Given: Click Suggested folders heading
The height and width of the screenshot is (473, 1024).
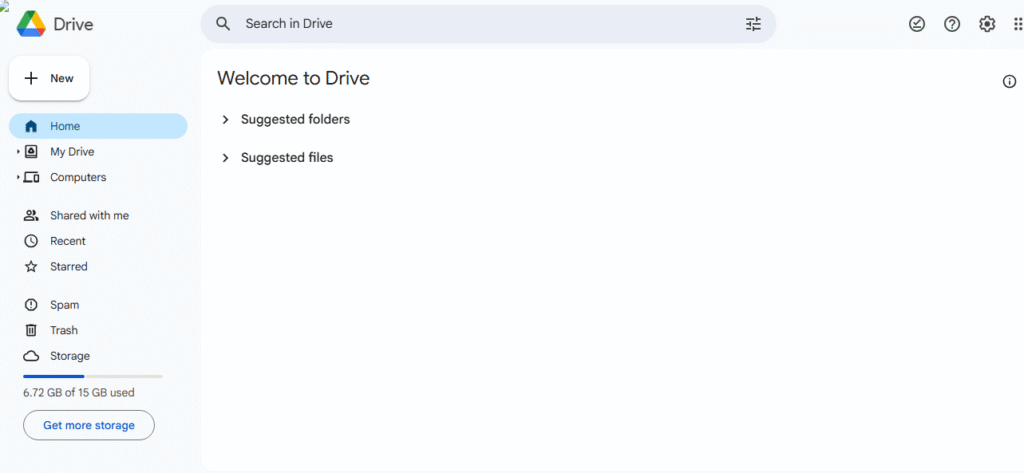Looking at the screenshot, I should pyautogui.click(x=295, y=120).
